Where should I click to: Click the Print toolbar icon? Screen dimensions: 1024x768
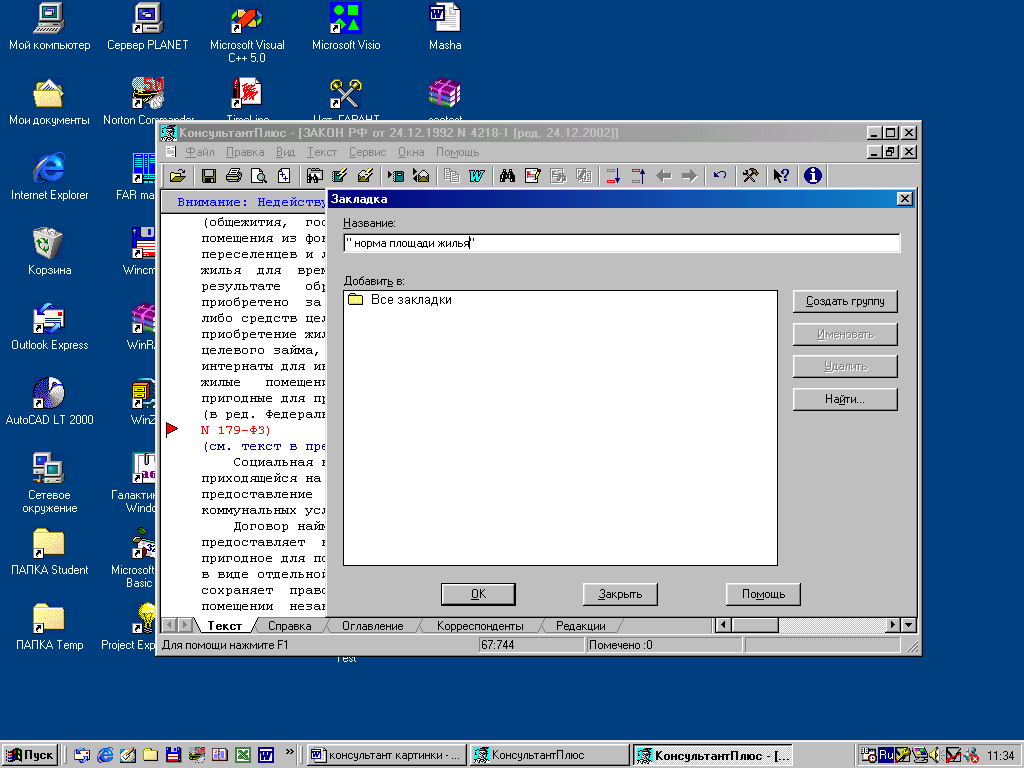tap(234, 176)
